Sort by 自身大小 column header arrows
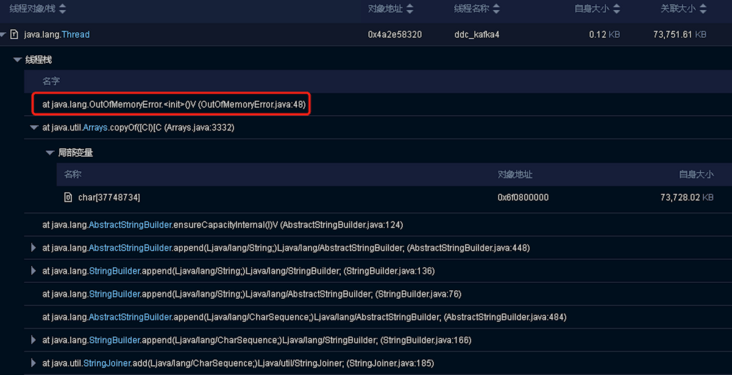The image size is (732, 375). (x=616, y=8)
